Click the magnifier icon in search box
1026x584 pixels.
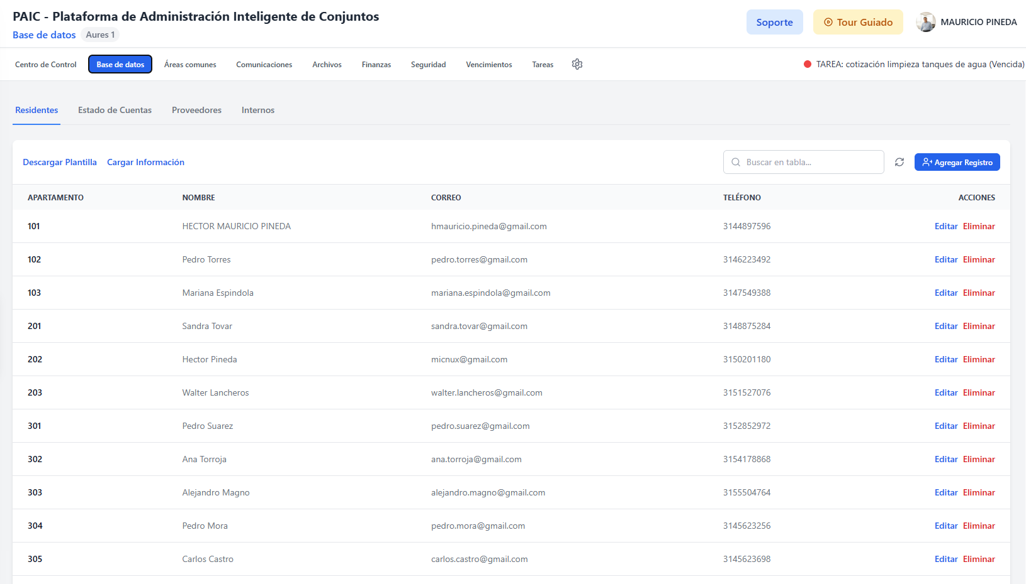click(x=735, y=162)
